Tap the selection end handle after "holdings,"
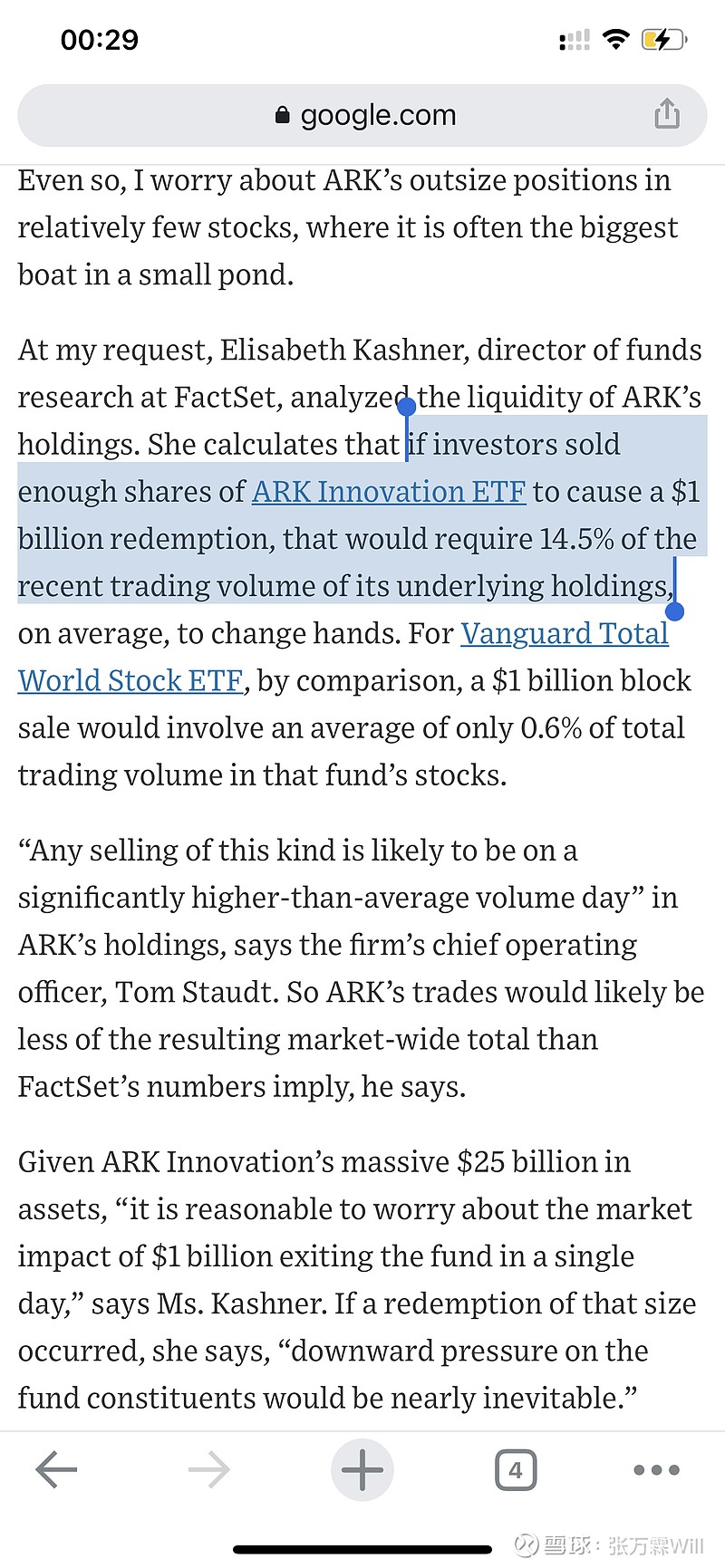The image size is (725, 1568). click(x=674, y=611)
